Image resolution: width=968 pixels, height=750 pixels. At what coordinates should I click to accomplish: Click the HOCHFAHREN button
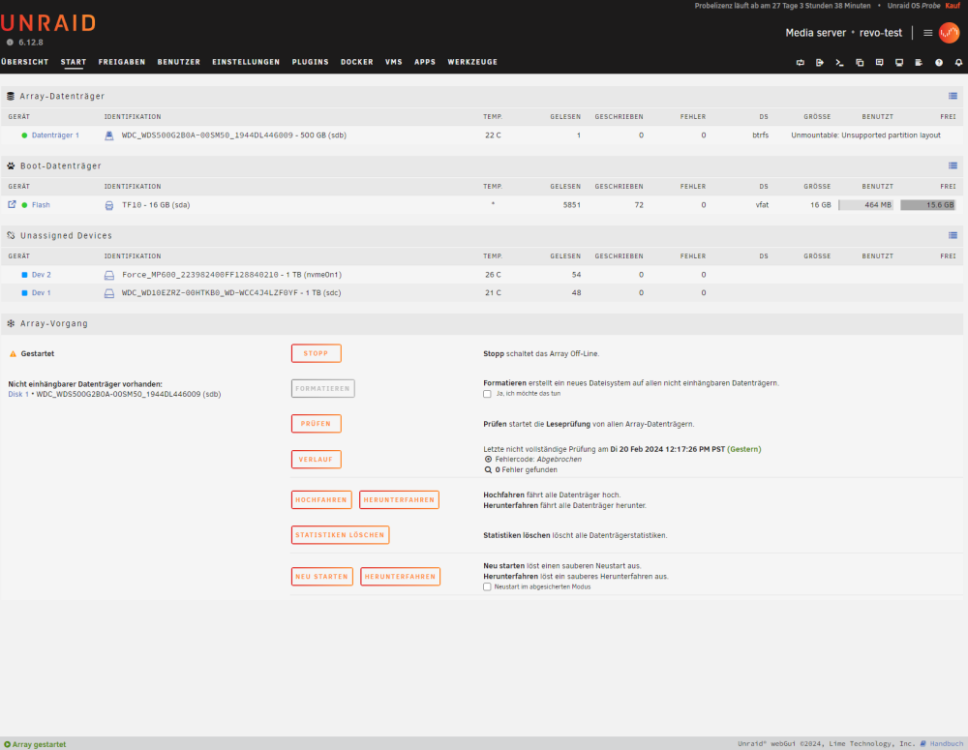(322, 500)
